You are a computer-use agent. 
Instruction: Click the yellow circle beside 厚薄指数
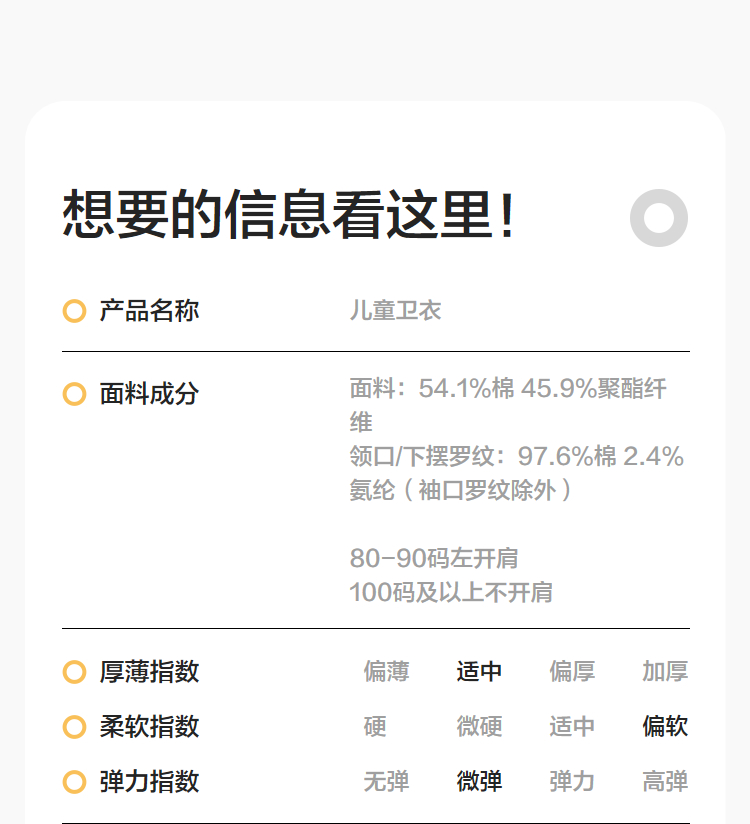tap(74, 672)
